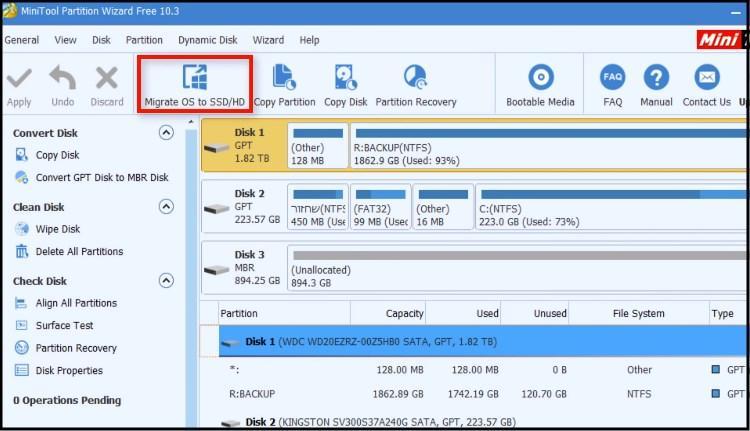Collapse the Convert Disk section
The width and height of the screenshot is (750, 431).
tap(166, 133)
